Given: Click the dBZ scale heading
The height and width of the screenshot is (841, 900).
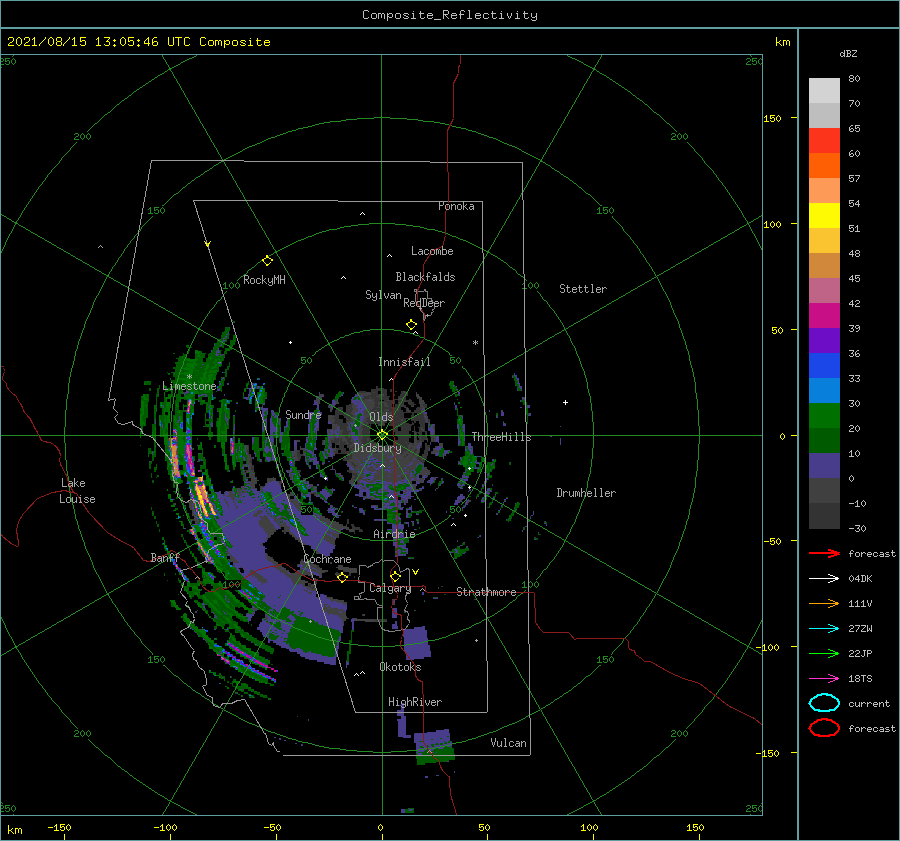Looking at the screenshot, I should coord(848,53).
